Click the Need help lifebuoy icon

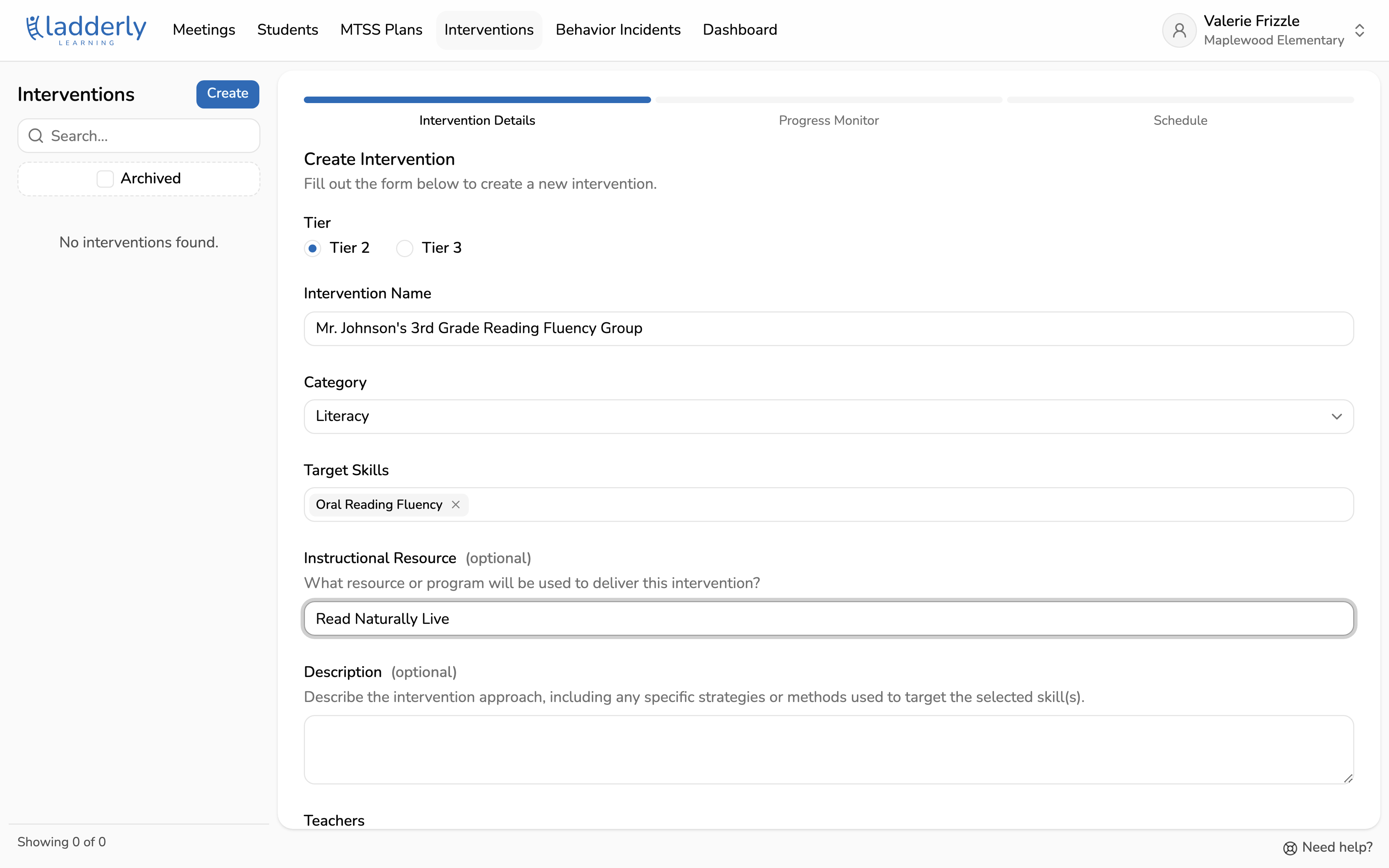1290,848
